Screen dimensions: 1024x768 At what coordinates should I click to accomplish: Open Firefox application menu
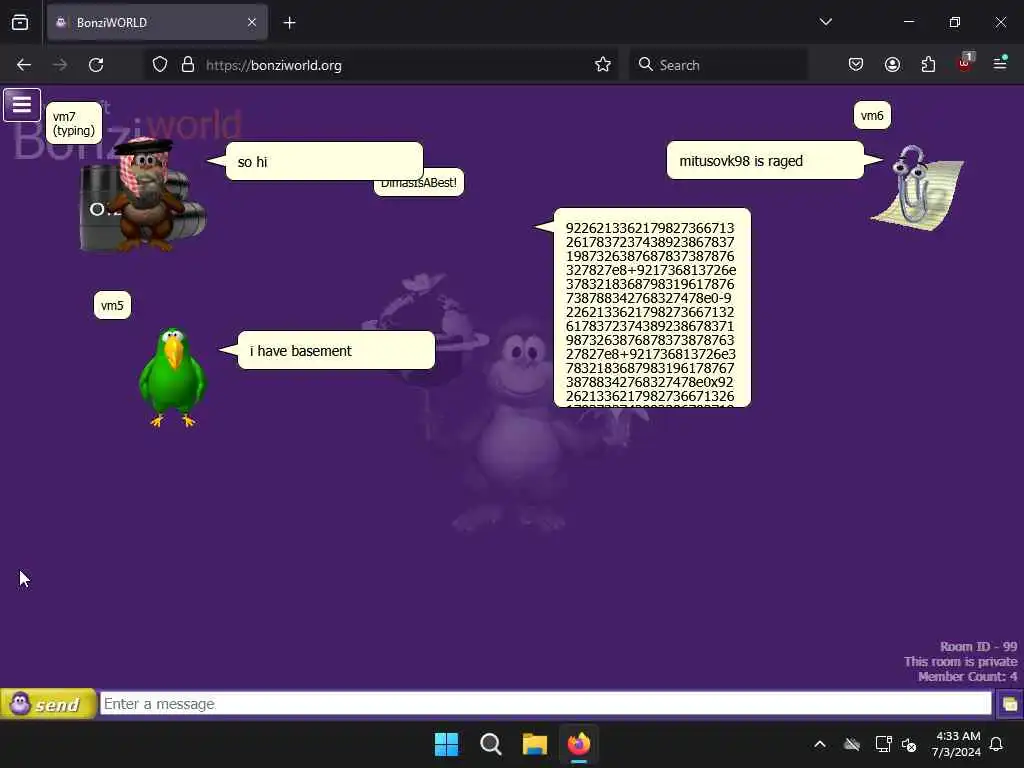(x=1000, y=63)
